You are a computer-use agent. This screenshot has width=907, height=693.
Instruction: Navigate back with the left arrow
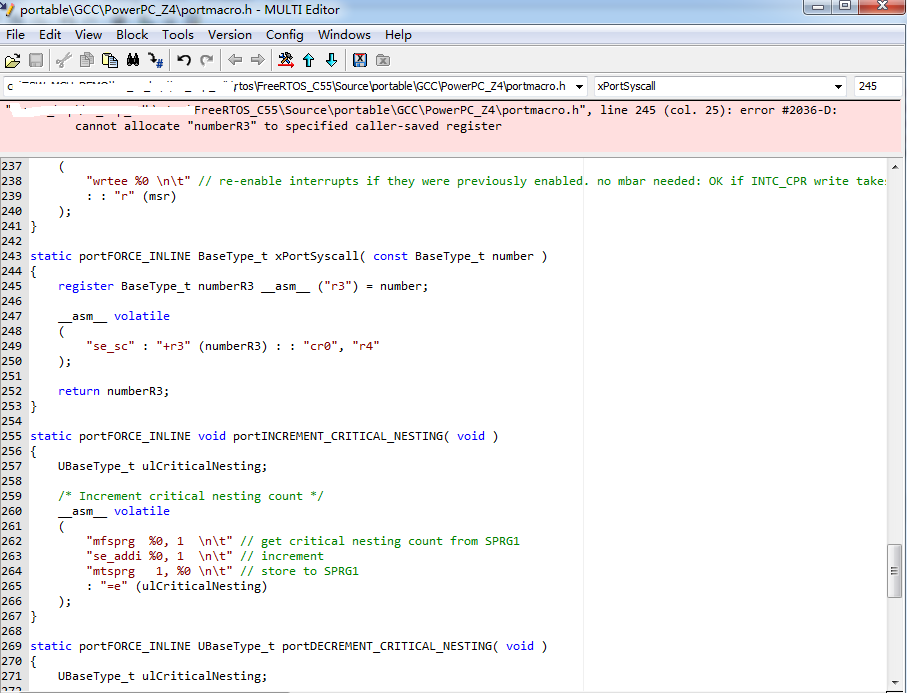235,60
